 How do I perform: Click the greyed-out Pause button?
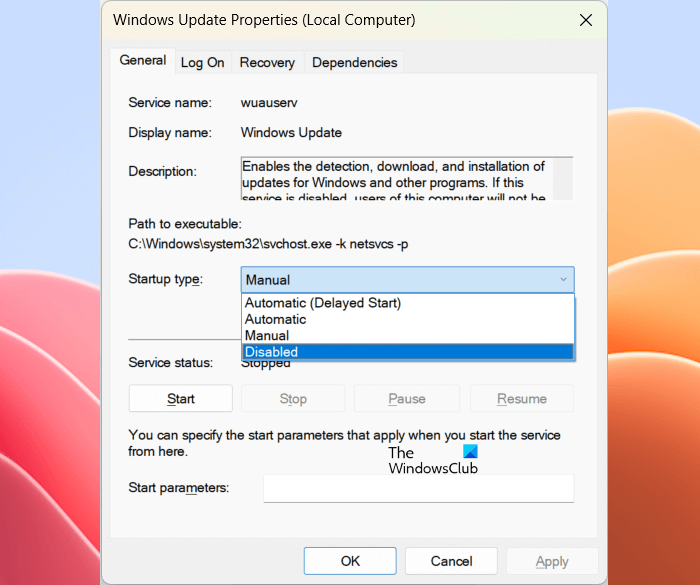407,398
